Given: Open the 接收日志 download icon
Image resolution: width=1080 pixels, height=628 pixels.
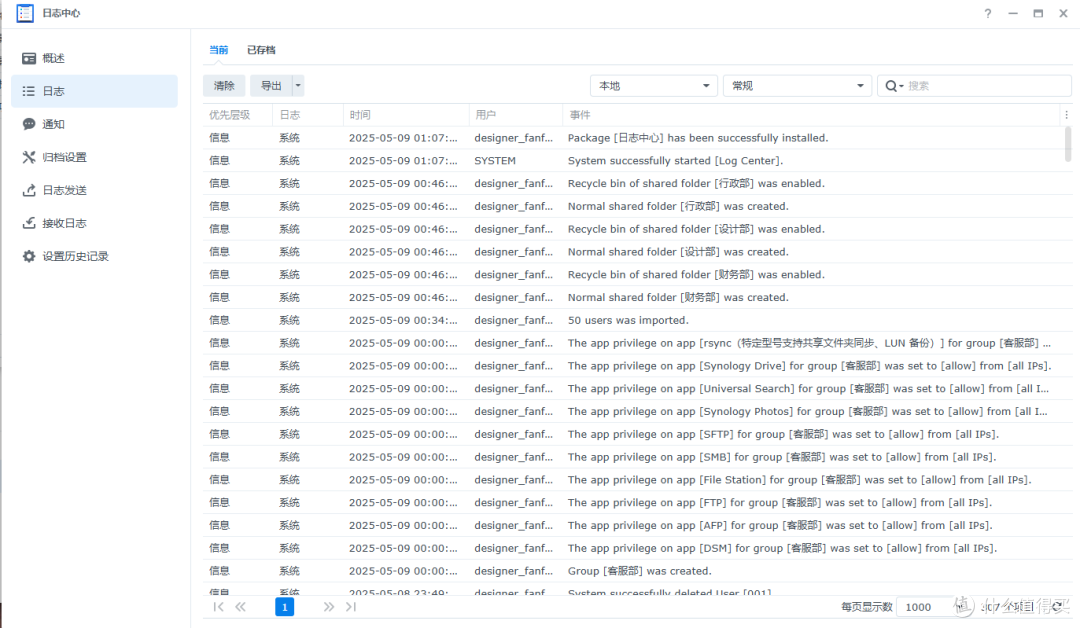Looking at the screenshot, I should coord(29,223).
